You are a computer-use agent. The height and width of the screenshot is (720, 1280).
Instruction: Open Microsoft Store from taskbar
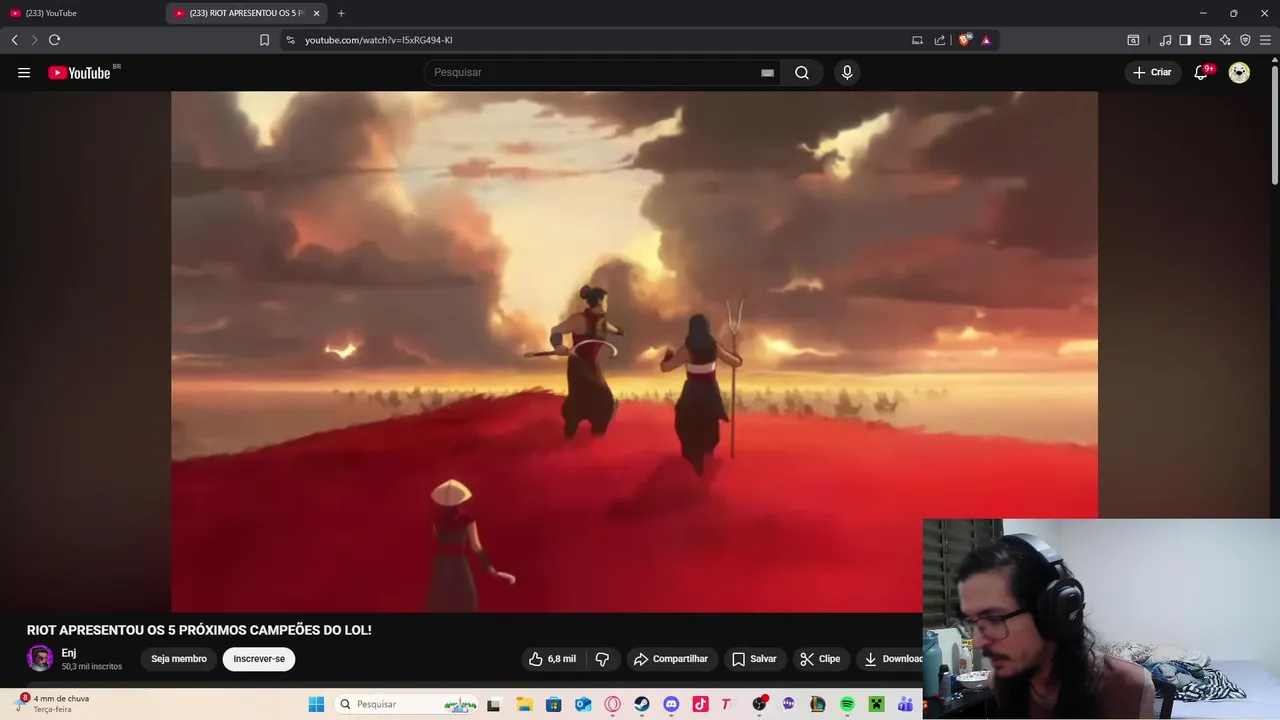[x=553, y=704]
